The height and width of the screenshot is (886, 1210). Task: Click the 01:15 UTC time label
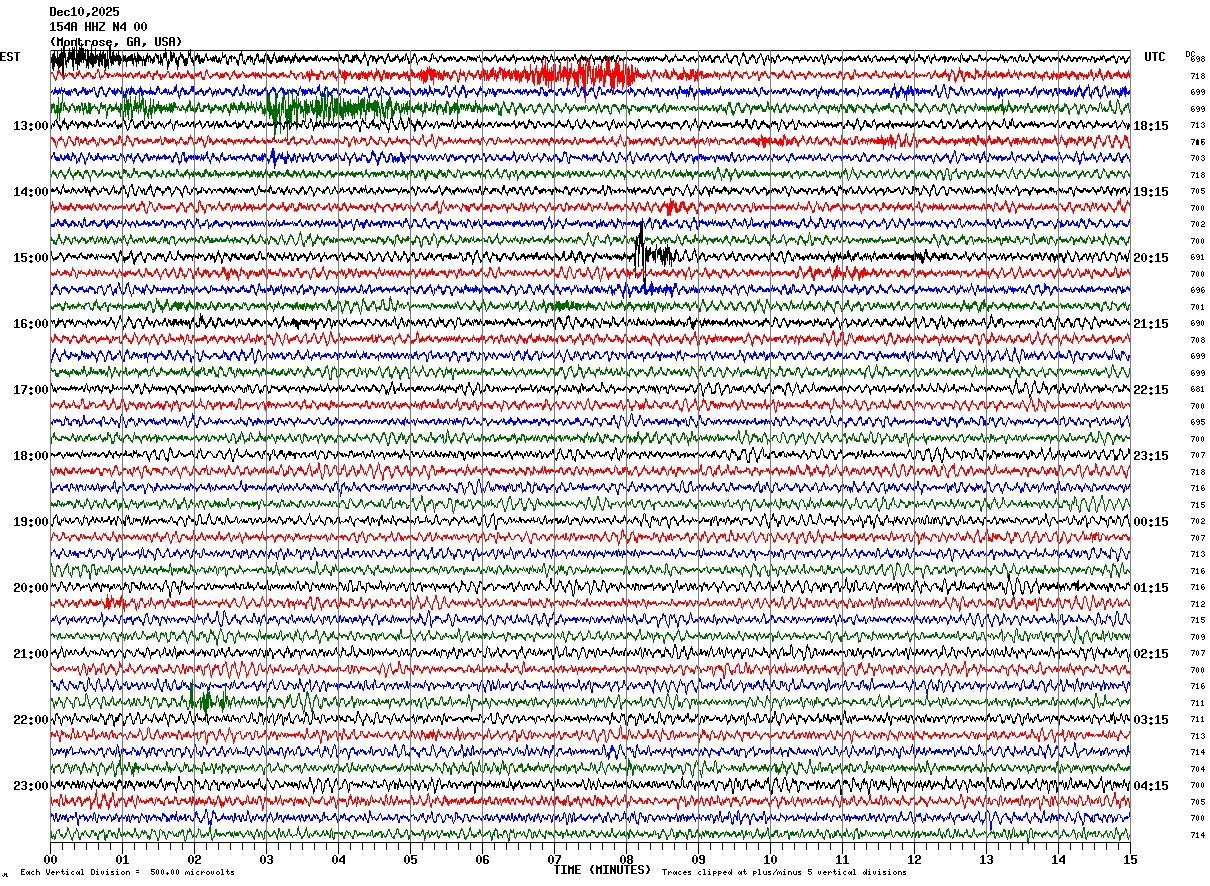tap(1150, 588)
